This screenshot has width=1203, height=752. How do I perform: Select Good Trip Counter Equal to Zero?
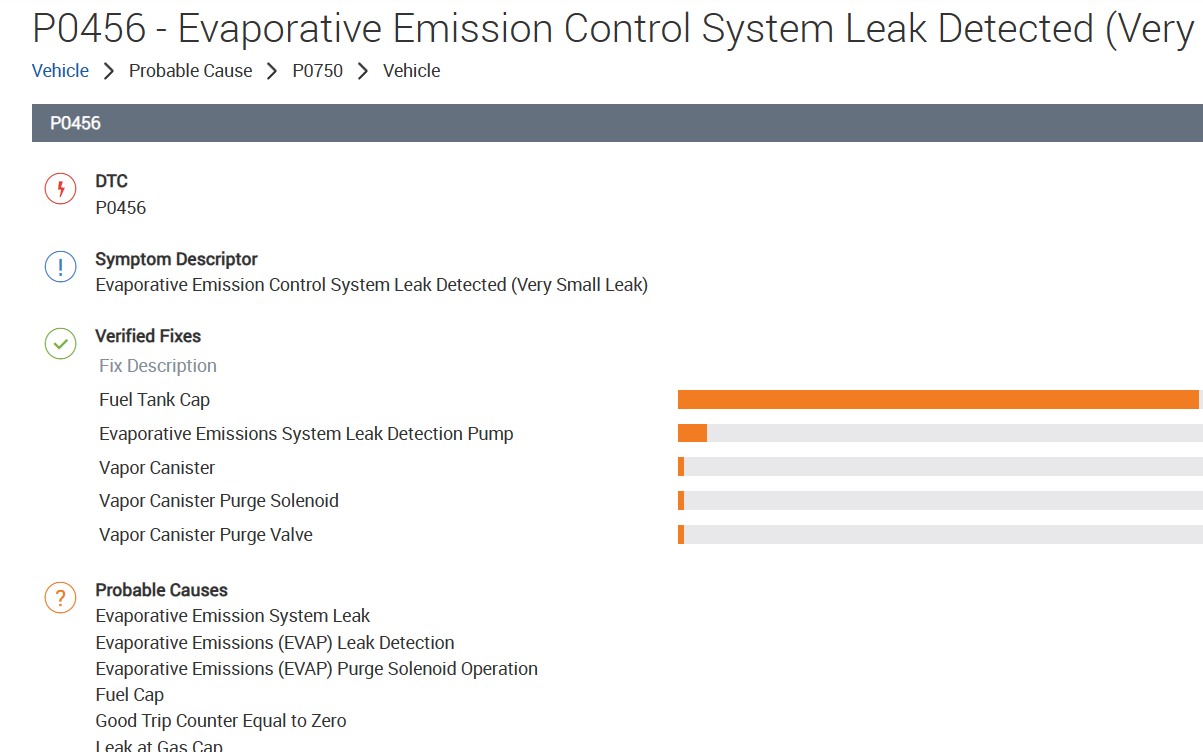221,721
